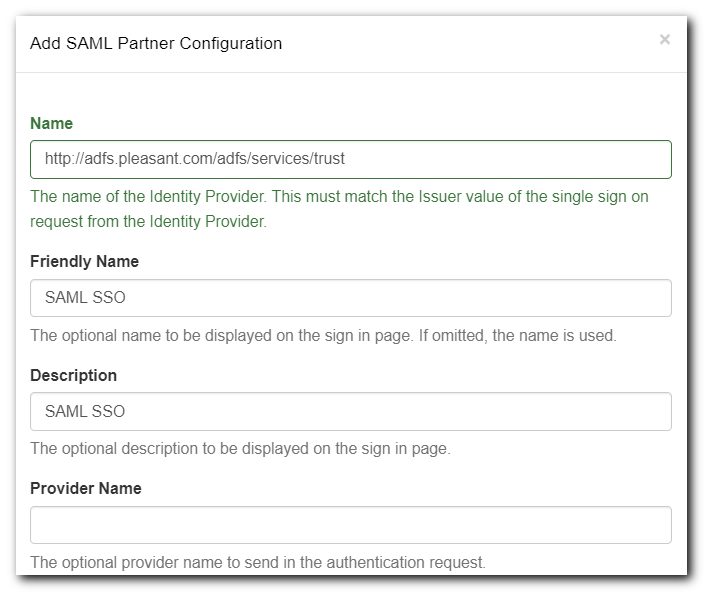
Task: Click the Name input field
Action: coord(351,159)
